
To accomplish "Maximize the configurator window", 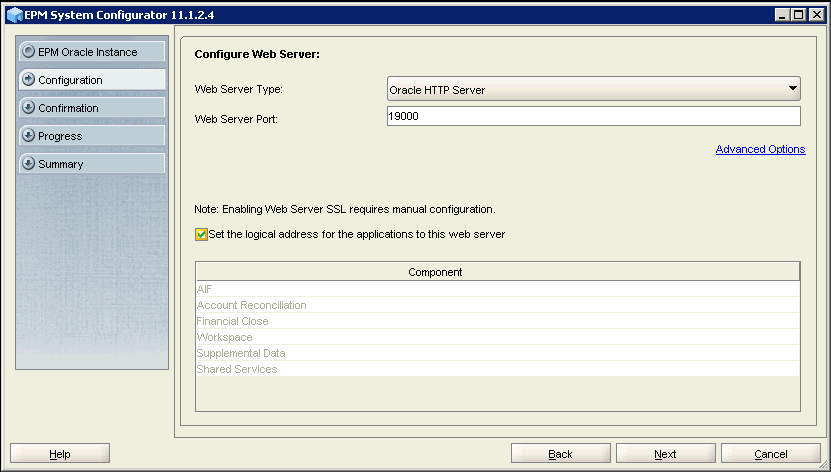I will (x=799, y=15).
